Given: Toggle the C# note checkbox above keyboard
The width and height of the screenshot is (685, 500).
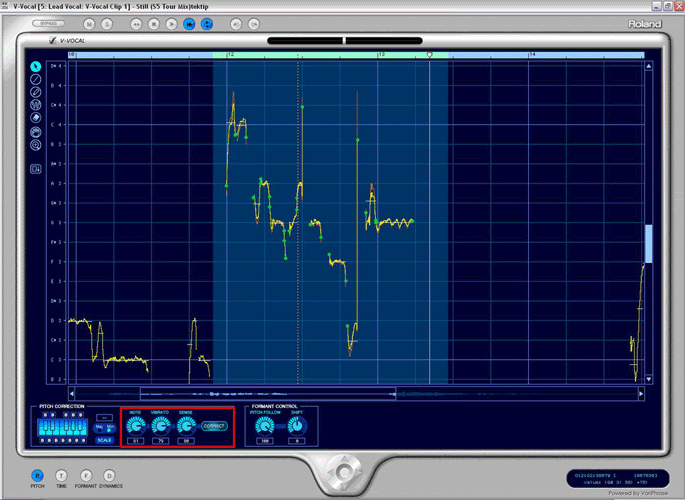Looking at the screenshot, I should pyautogui.click(x=45, y=415).
